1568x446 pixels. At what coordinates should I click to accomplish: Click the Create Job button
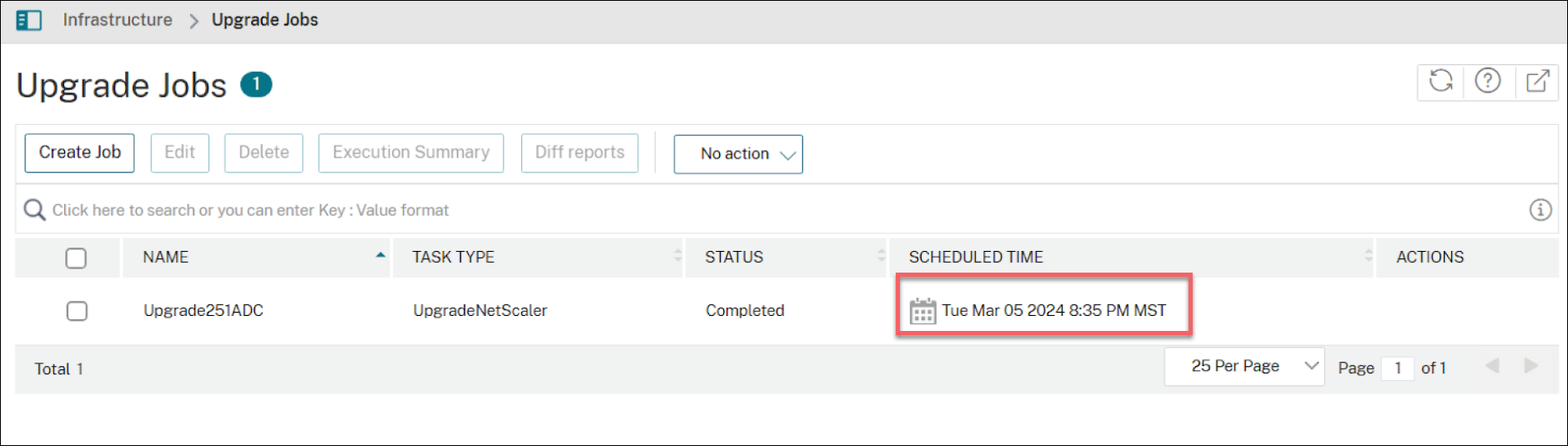point(80,153)
